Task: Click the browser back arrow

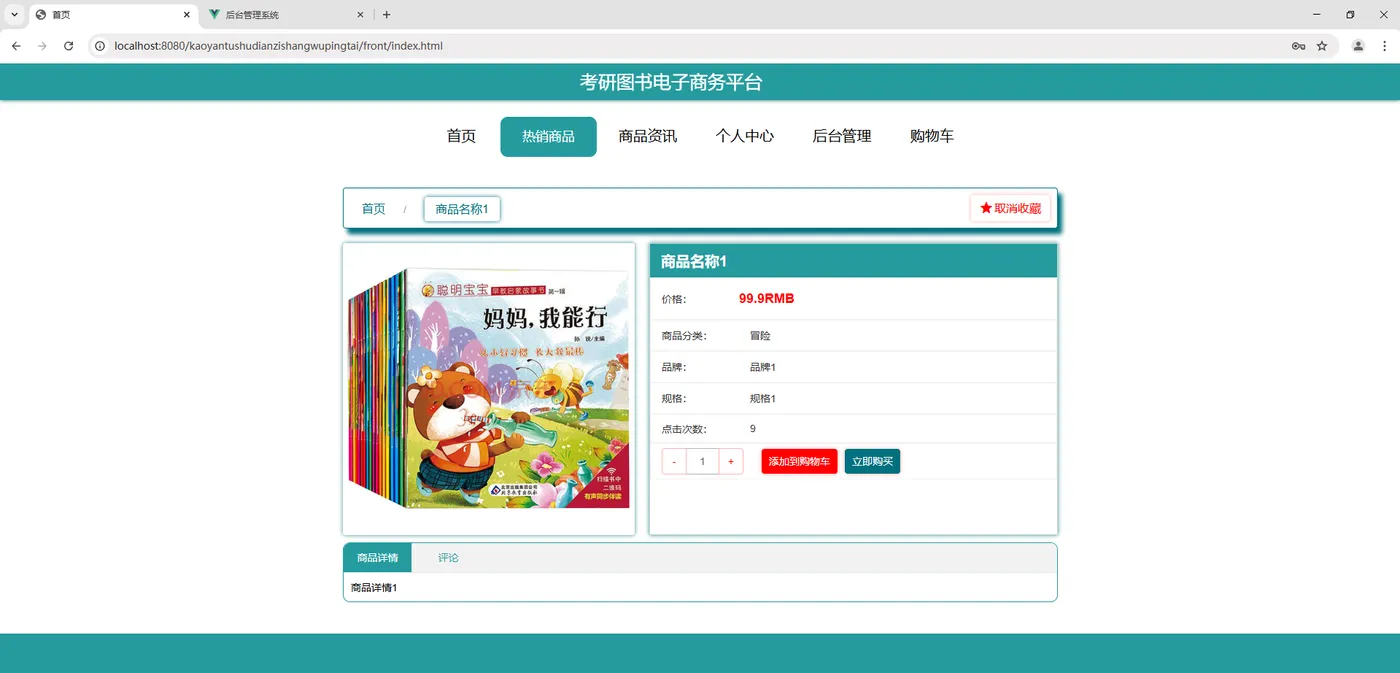Action: (x=16, y=46)
